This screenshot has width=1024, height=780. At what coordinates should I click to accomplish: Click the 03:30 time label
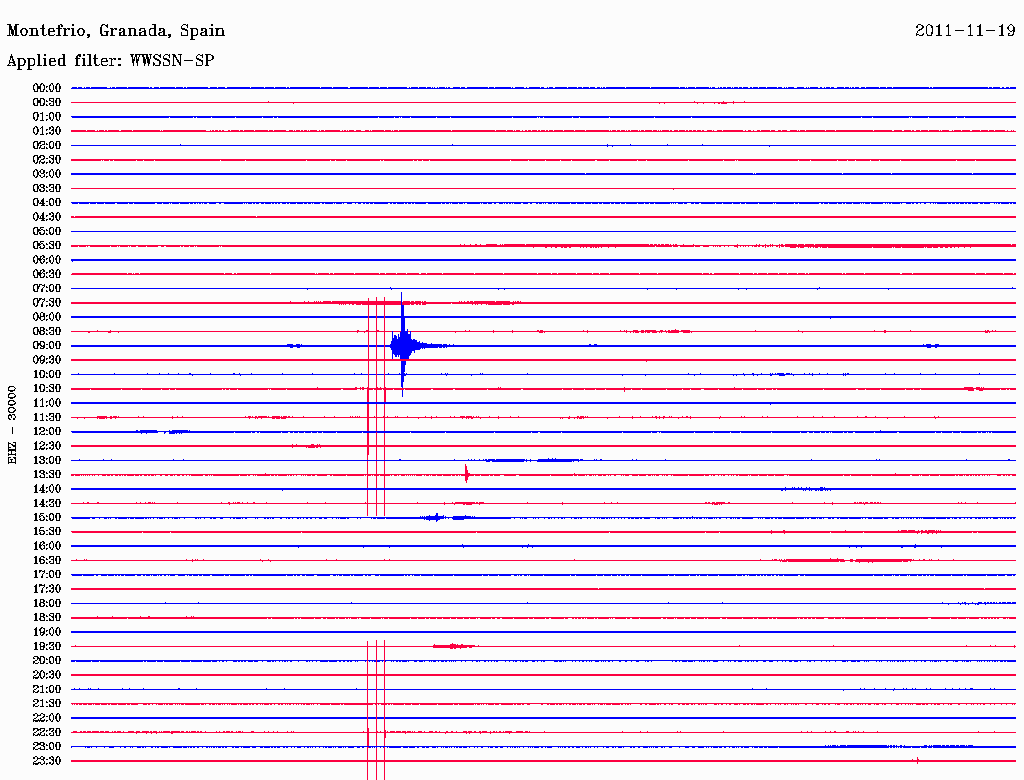(x=47, y=188)
